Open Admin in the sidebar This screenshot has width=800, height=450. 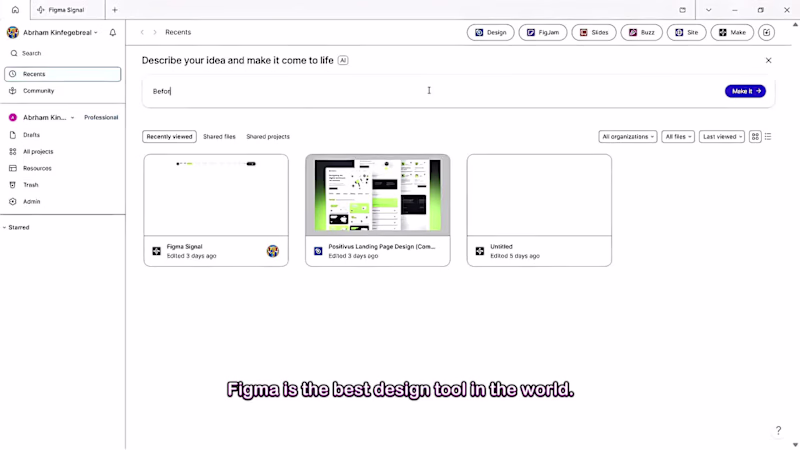coord(63,202)
